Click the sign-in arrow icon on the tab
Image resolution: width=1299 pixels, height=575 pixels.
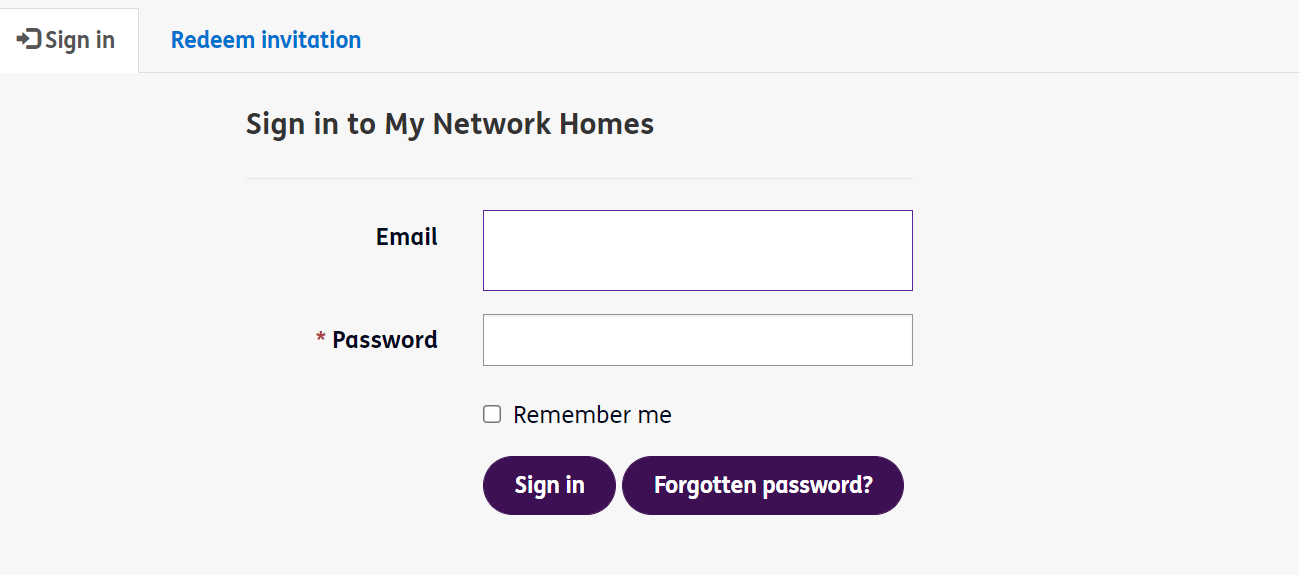[29, 40]
